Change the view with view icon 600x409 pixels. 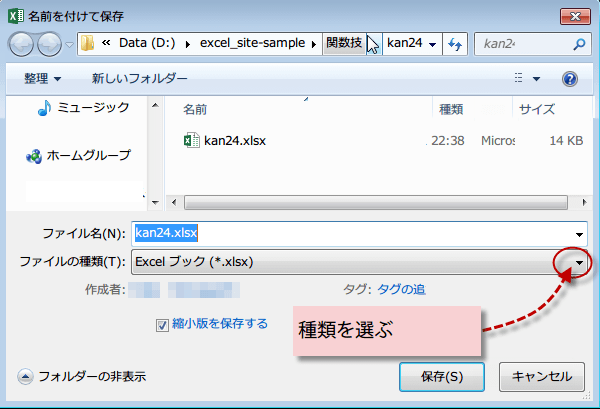tap(518, 78)
